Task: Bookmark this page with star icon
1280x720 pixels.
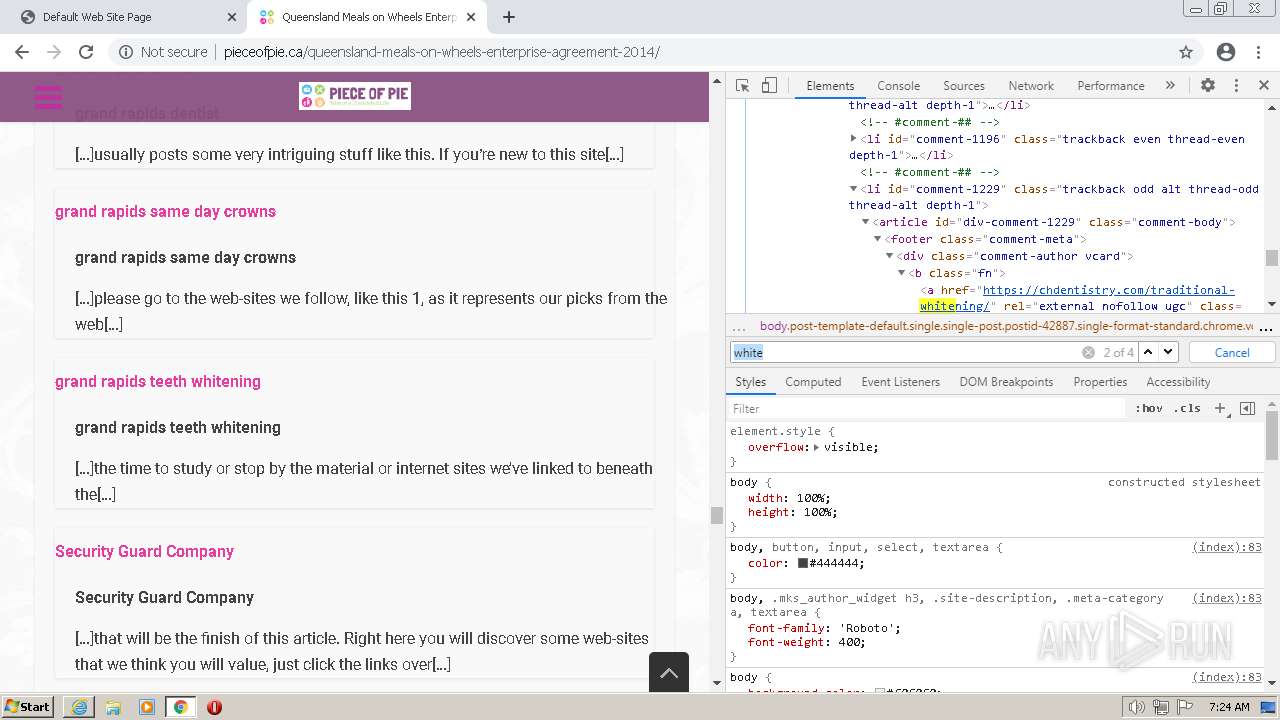Action: (x=1186, y=52)
